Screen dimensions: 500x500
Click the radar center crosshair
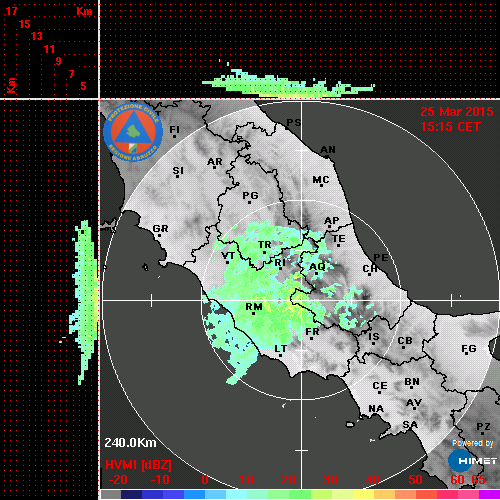(301, 300)
